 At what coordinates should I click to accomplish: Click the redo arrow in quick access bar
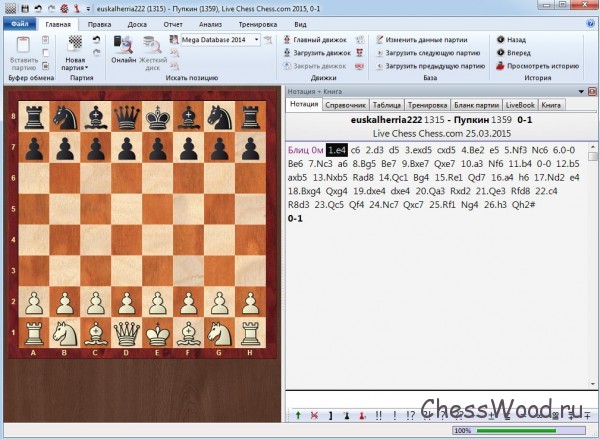(x=51, y=8)
